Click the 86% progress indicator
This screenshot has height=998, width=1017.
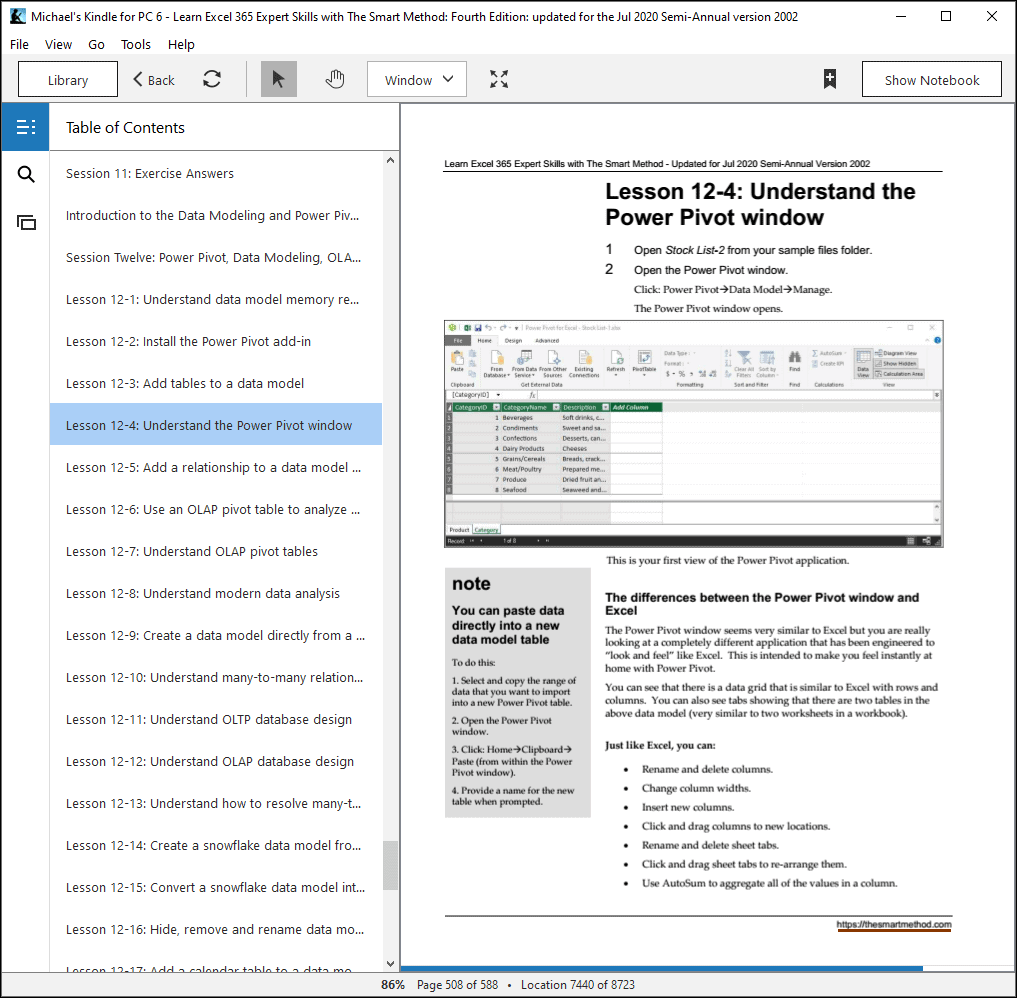(x=392, y=984)
